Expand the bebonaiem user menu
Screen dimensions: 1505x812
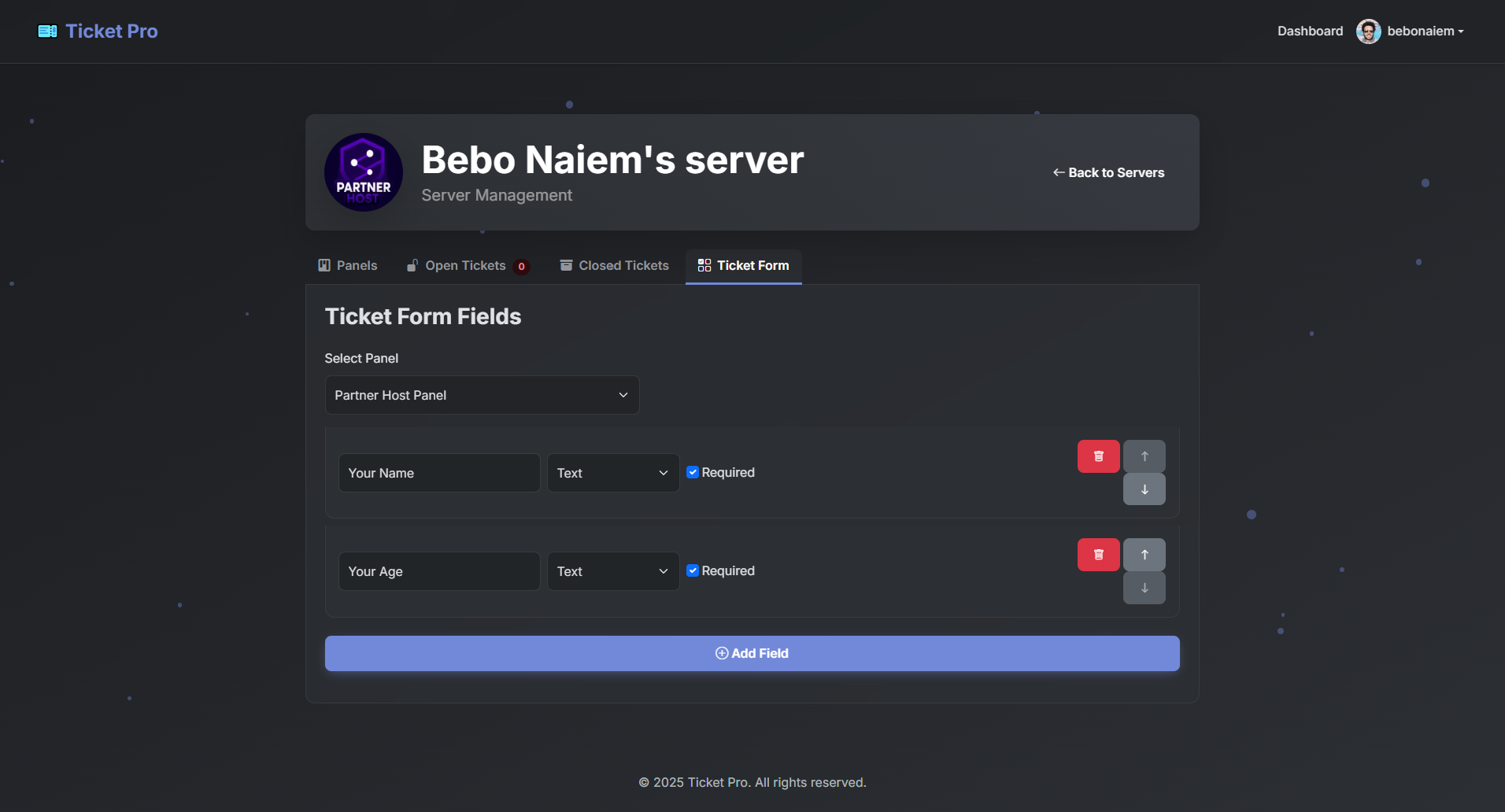pos(1425,31)
